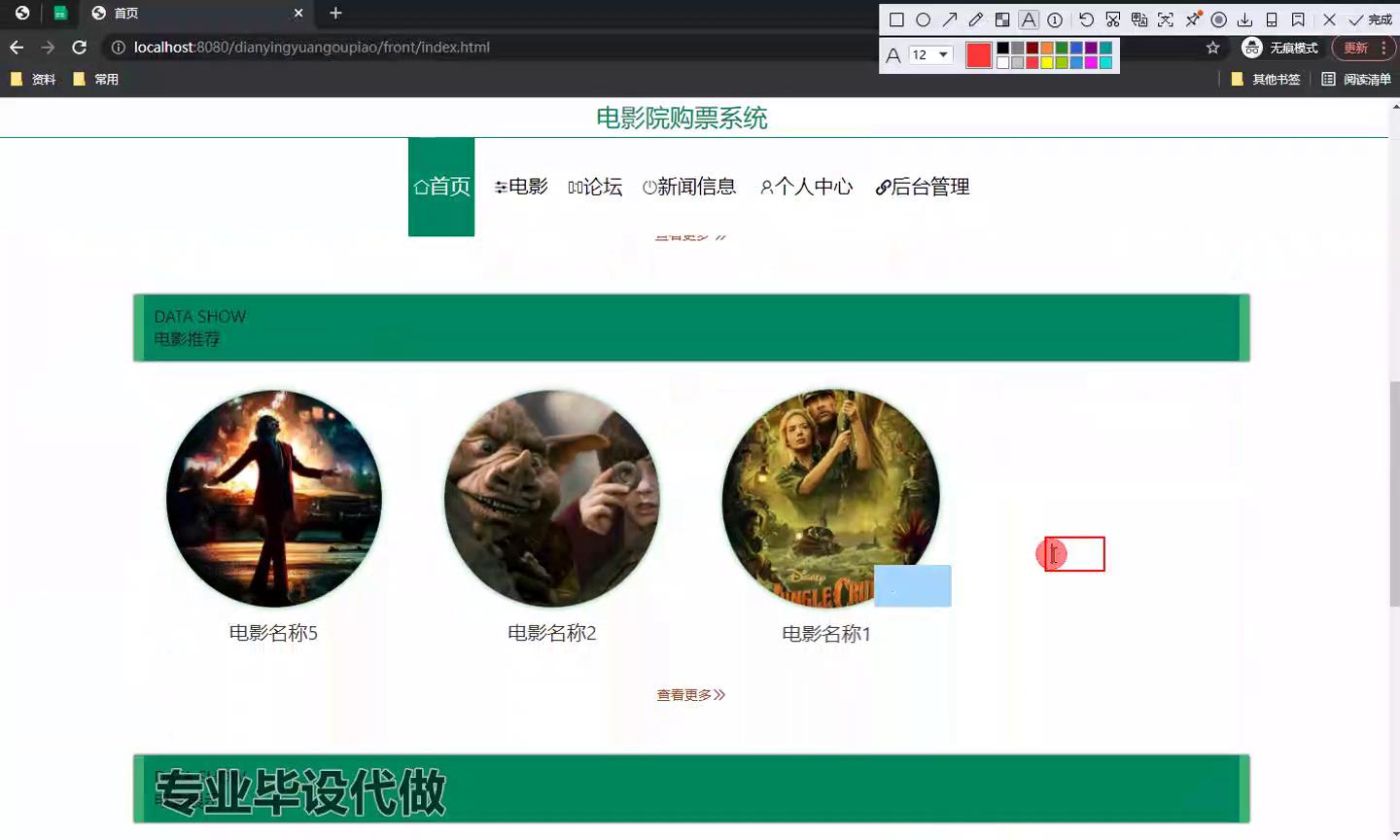Open 后台管理 in site navigation

point(923,187)
